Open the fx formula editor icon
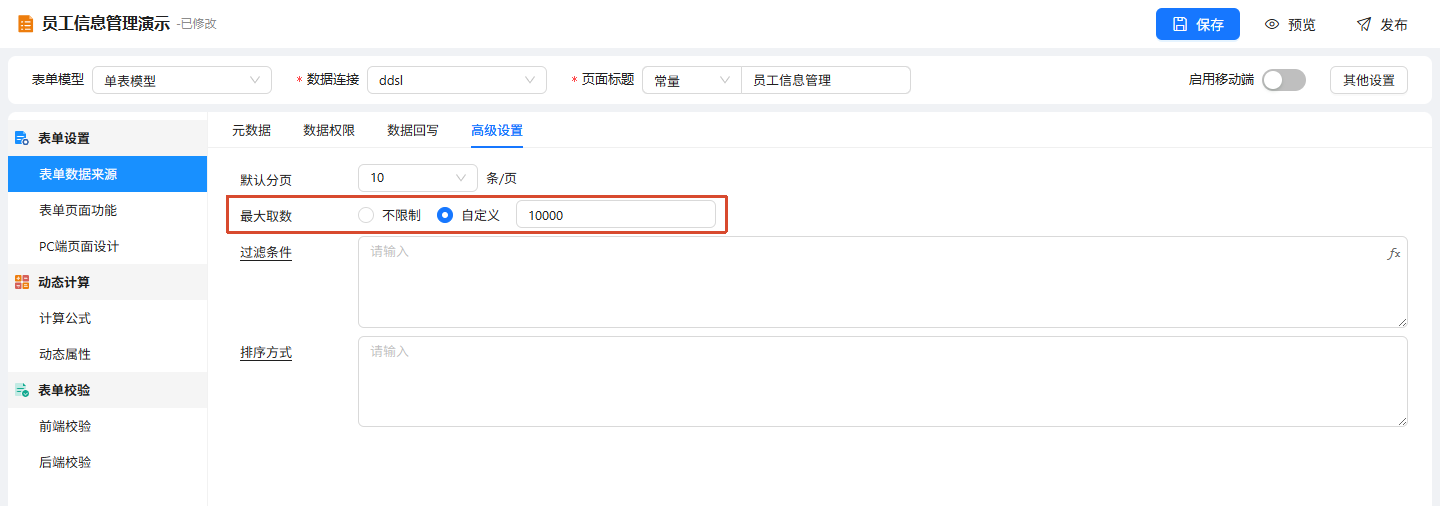 tap(1394, 254)
